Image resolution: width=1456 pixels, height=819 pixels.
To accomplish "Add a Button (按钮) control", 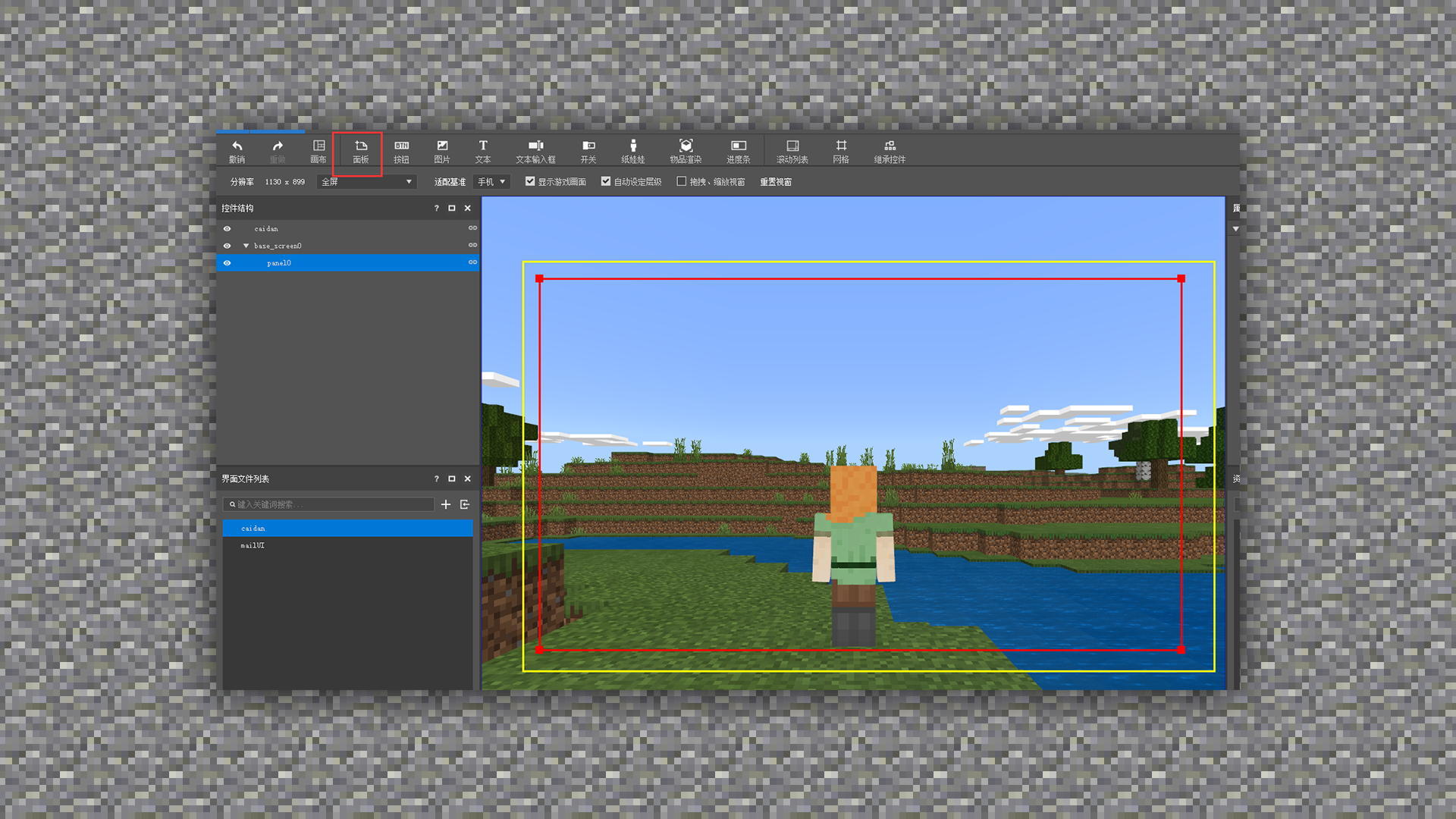I will click(402, 151).
